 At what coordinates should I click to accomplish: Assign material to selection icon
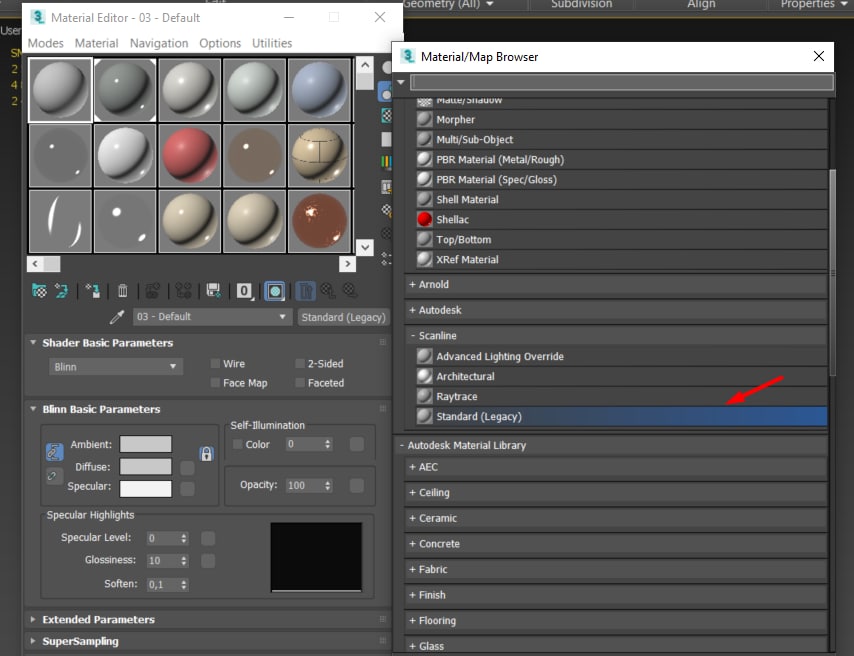point(93,291)
